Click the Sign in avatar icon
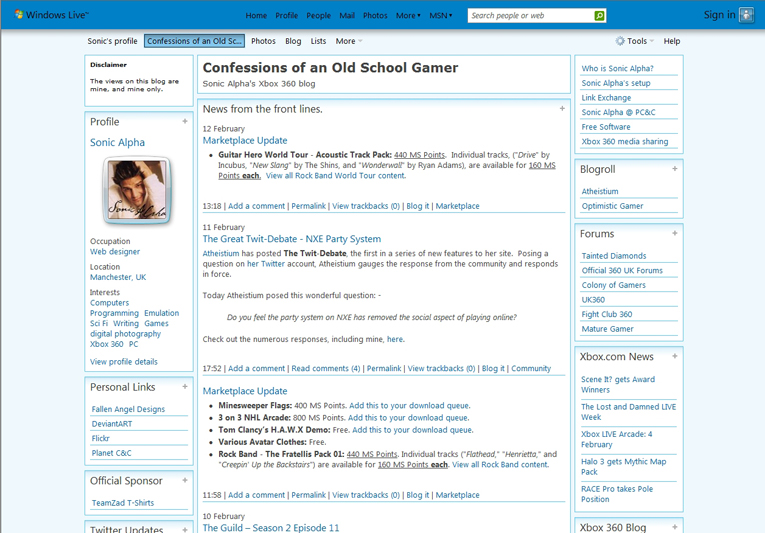The width and height of the screenshot is (765, 533). click(746, 15)
